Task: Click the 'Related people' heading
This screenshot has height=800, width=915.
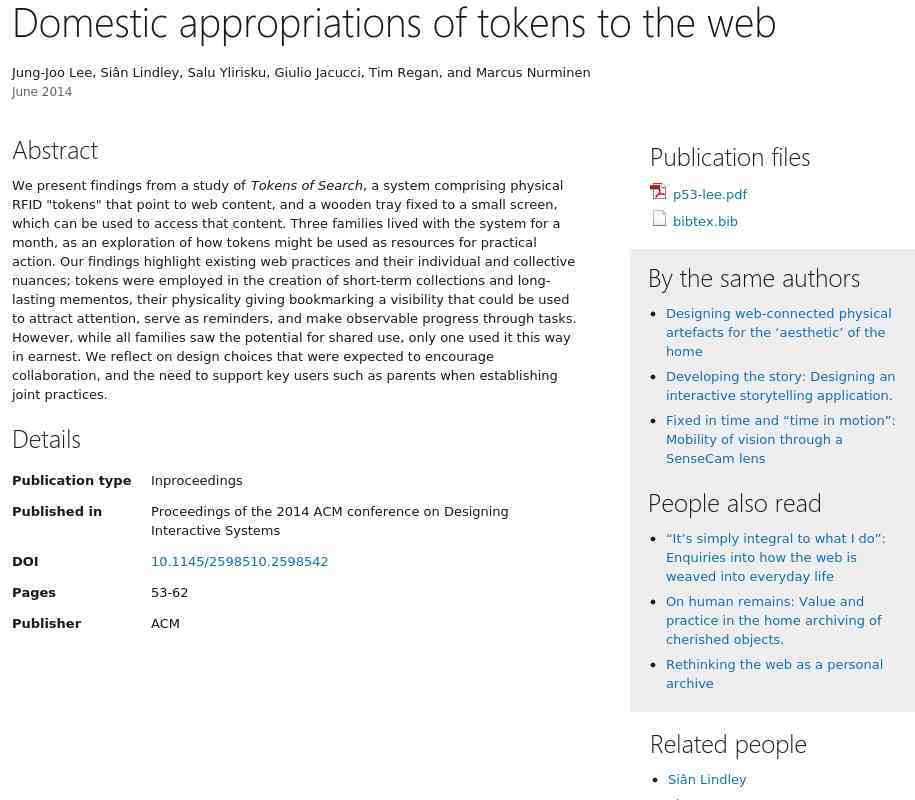Action: (x=728, y=745)
